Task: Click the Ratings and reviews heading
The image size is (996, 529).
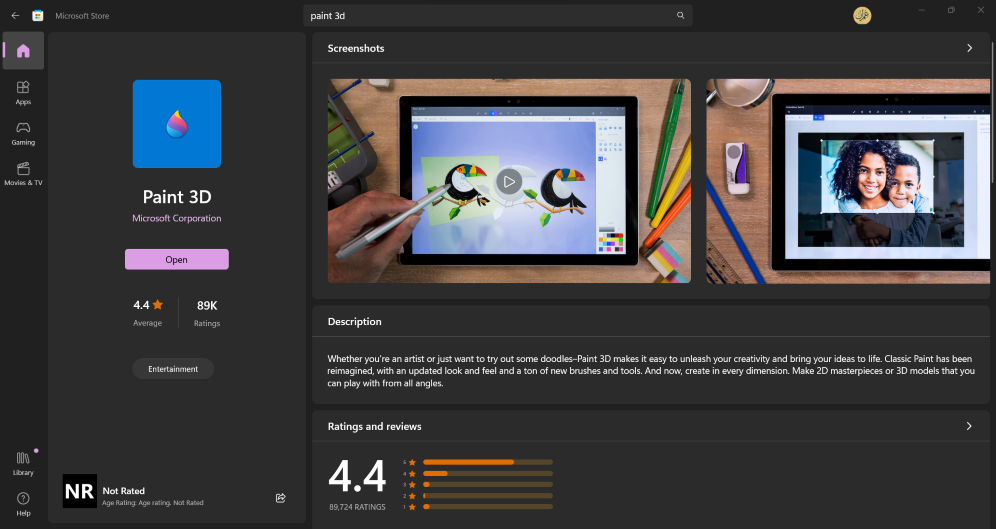Action: click(x=374, y=426)
